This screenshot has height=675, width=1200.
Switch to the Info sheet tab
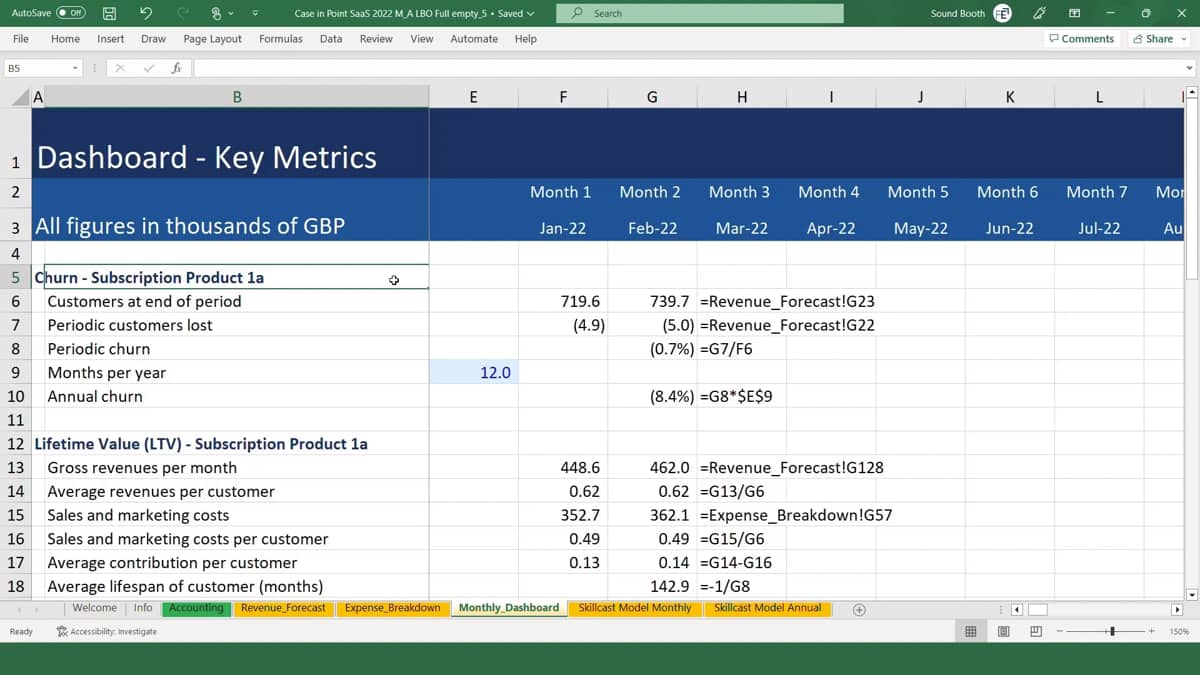[x=143, y=608]
